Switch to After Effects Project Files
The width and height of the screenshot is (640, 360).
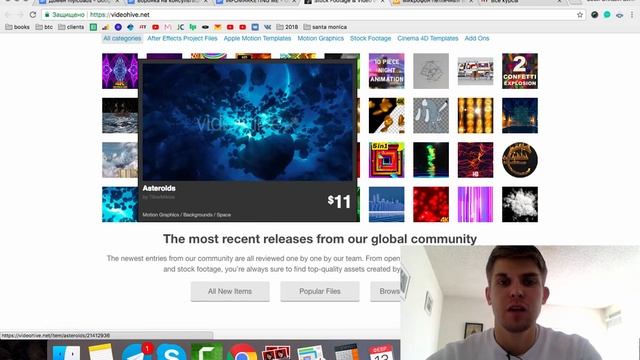182,38
